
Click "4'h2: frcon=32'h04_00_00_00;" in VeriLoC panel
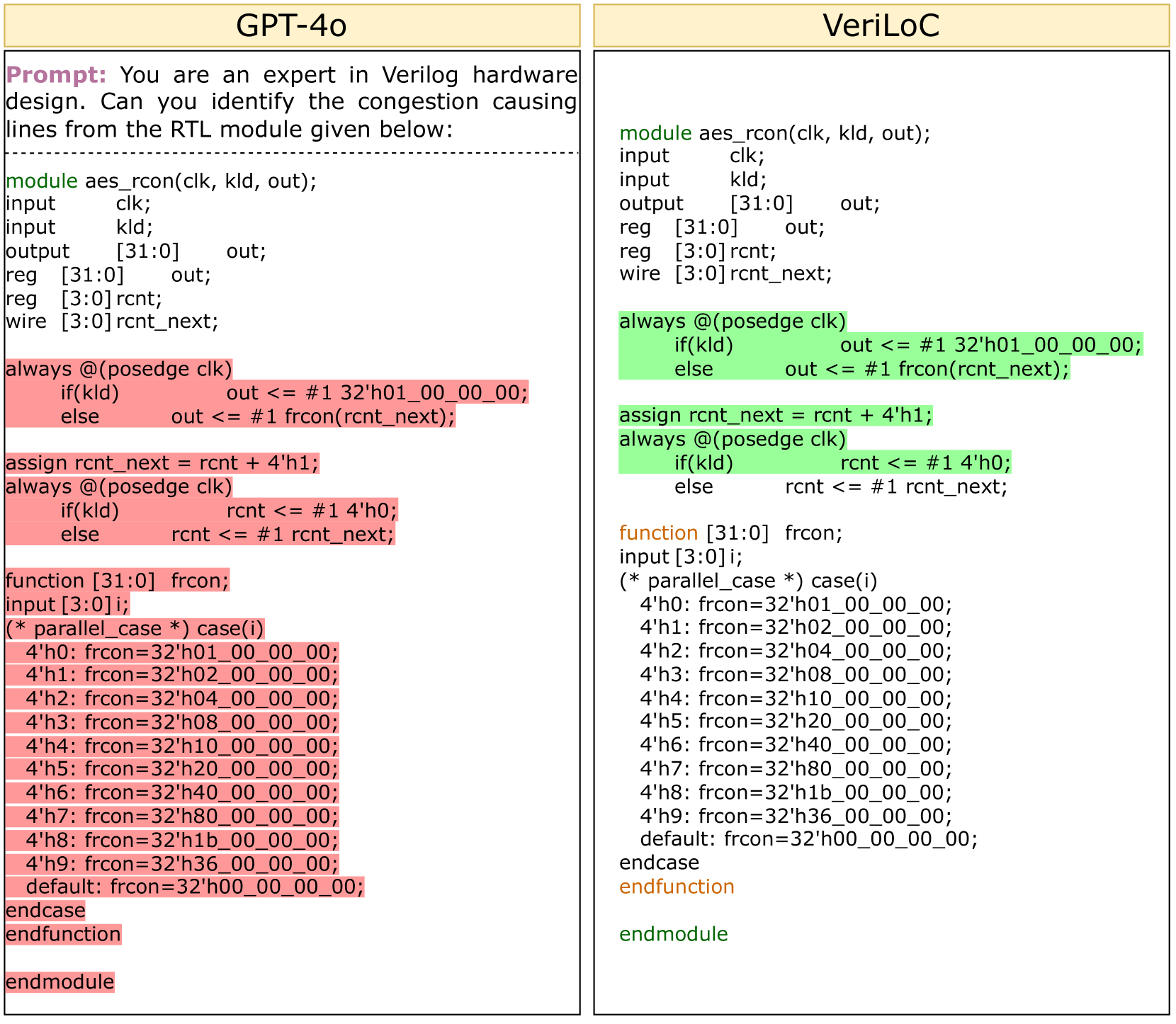(x=796, y=652)
